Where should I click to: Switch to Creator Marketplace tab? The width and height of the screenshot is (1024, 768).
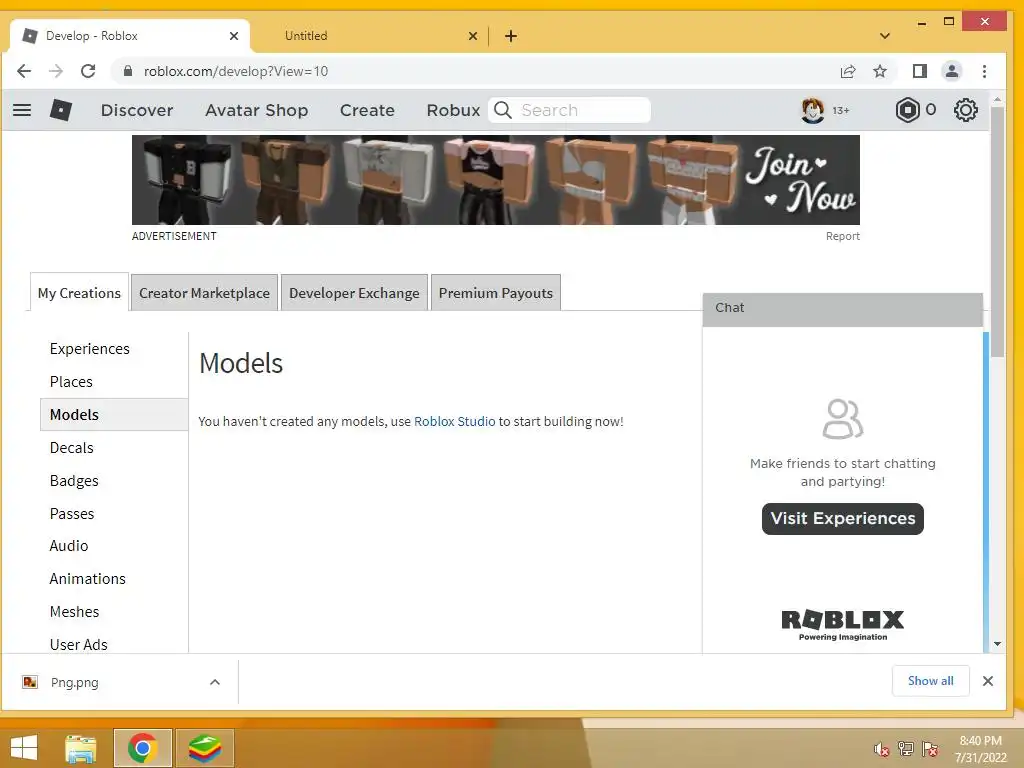(204, 293)
